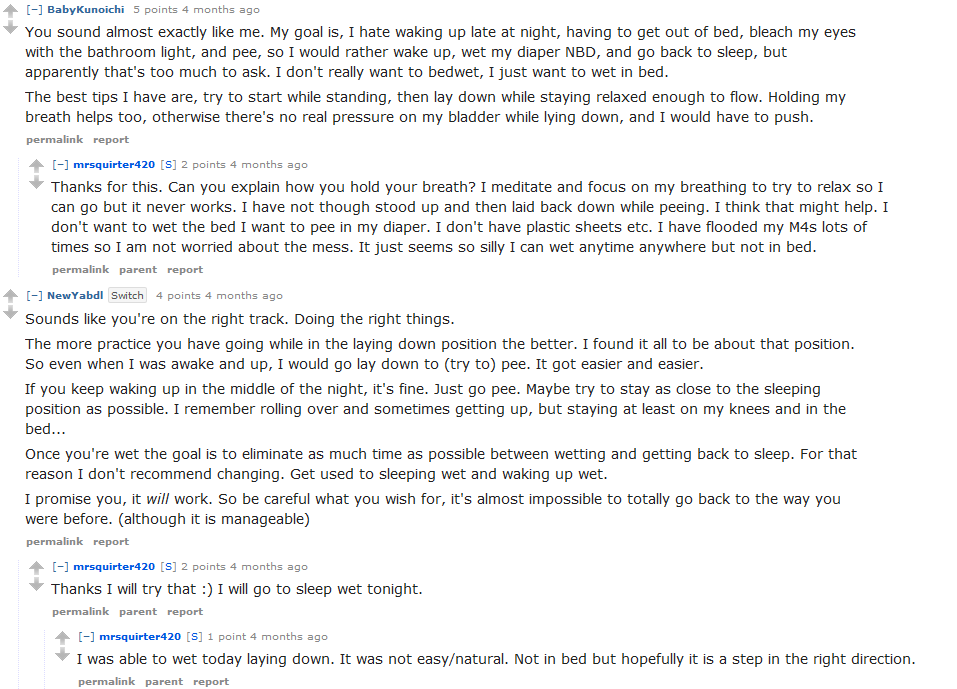
Task: Downvote BabyKunoichi's comment
Action: tap(10, 27)
